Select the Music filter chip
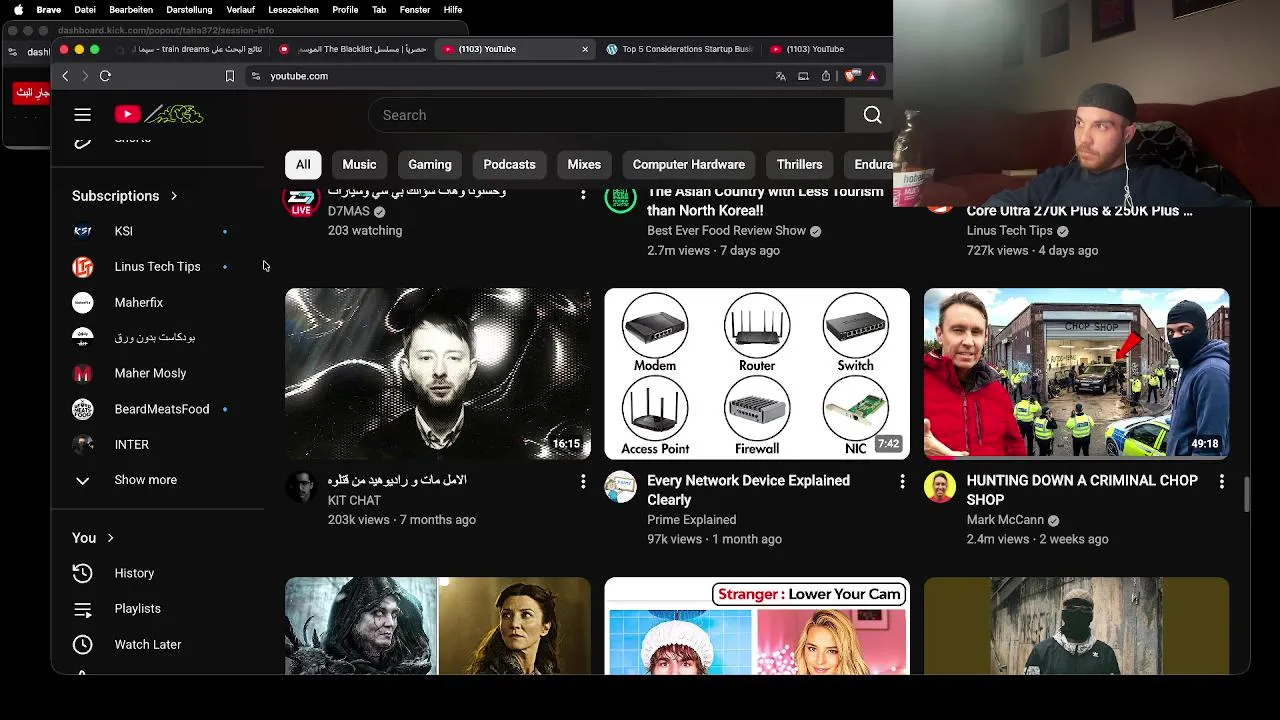The height and width of the screenshot is (720, 1280). point(359,165)
